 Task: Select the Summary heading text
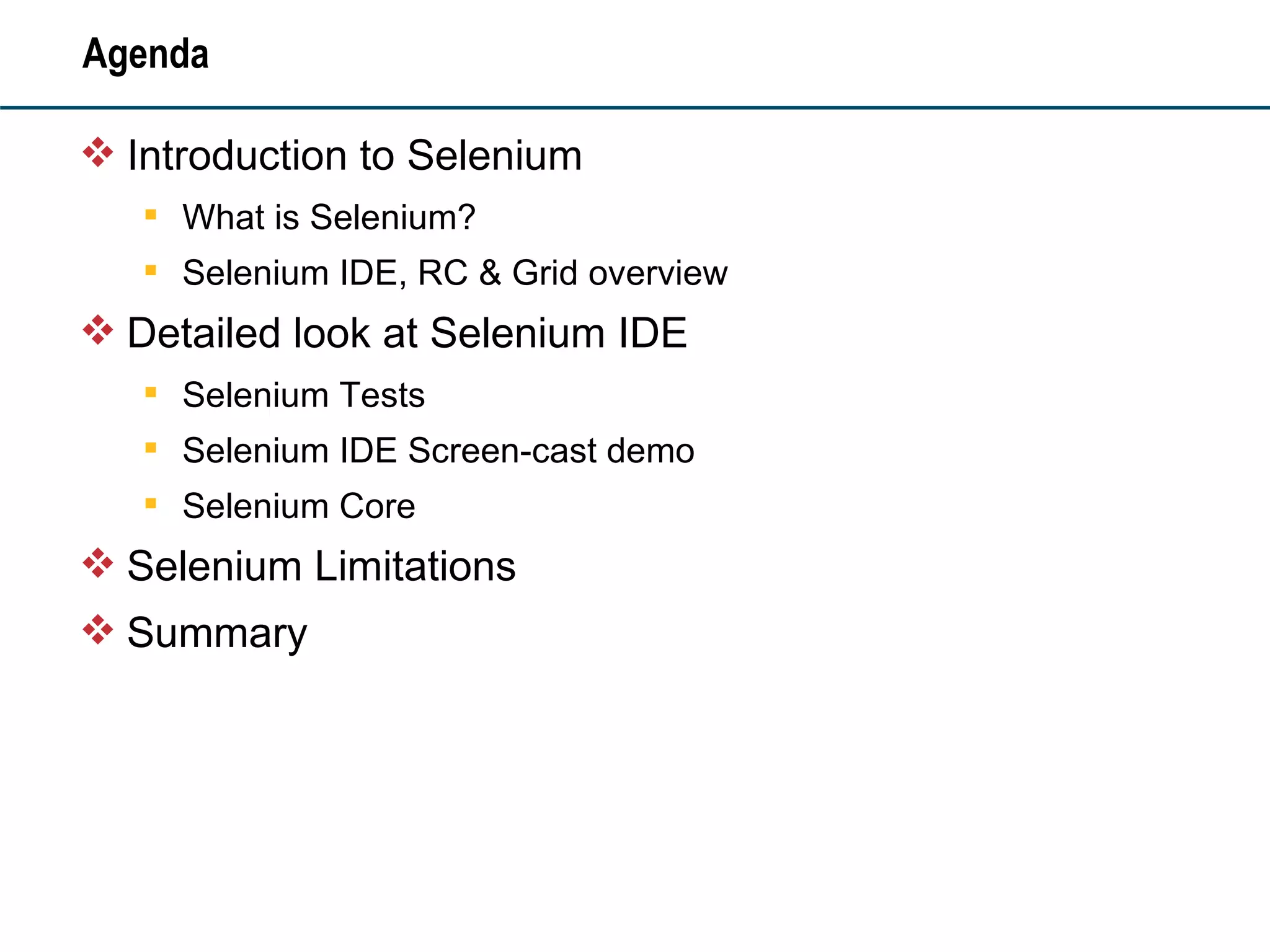tap(217, 633)
